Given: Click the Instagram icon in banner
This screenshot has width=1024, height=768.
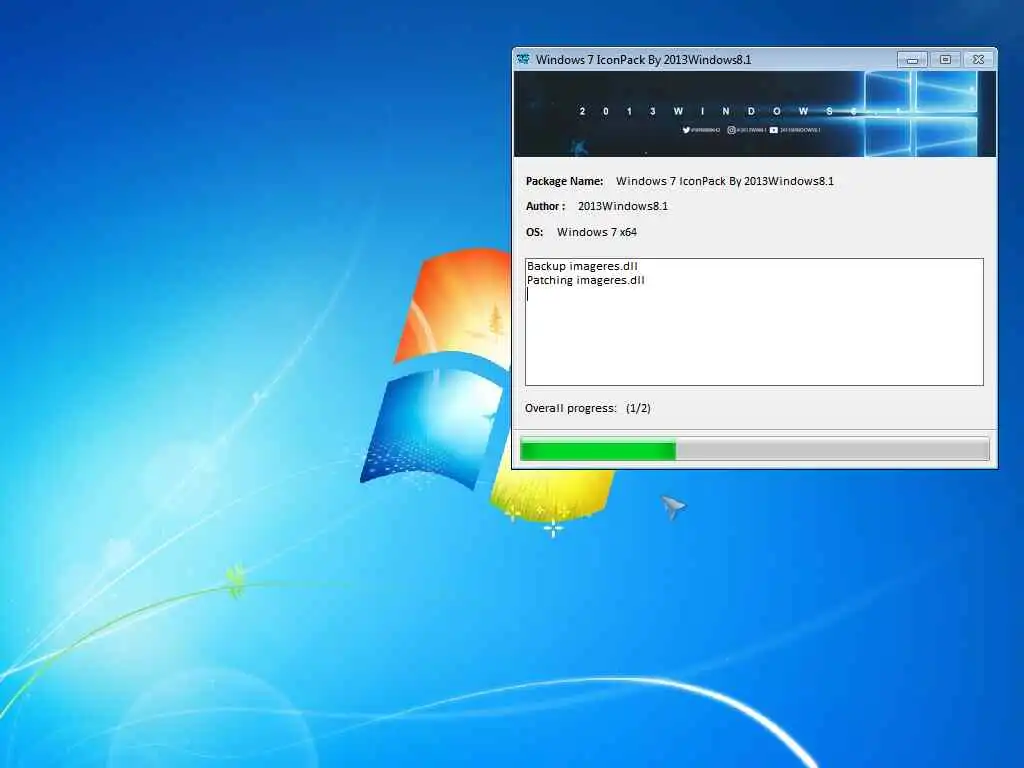Looking at the screenshot, I should pos(731,130).
